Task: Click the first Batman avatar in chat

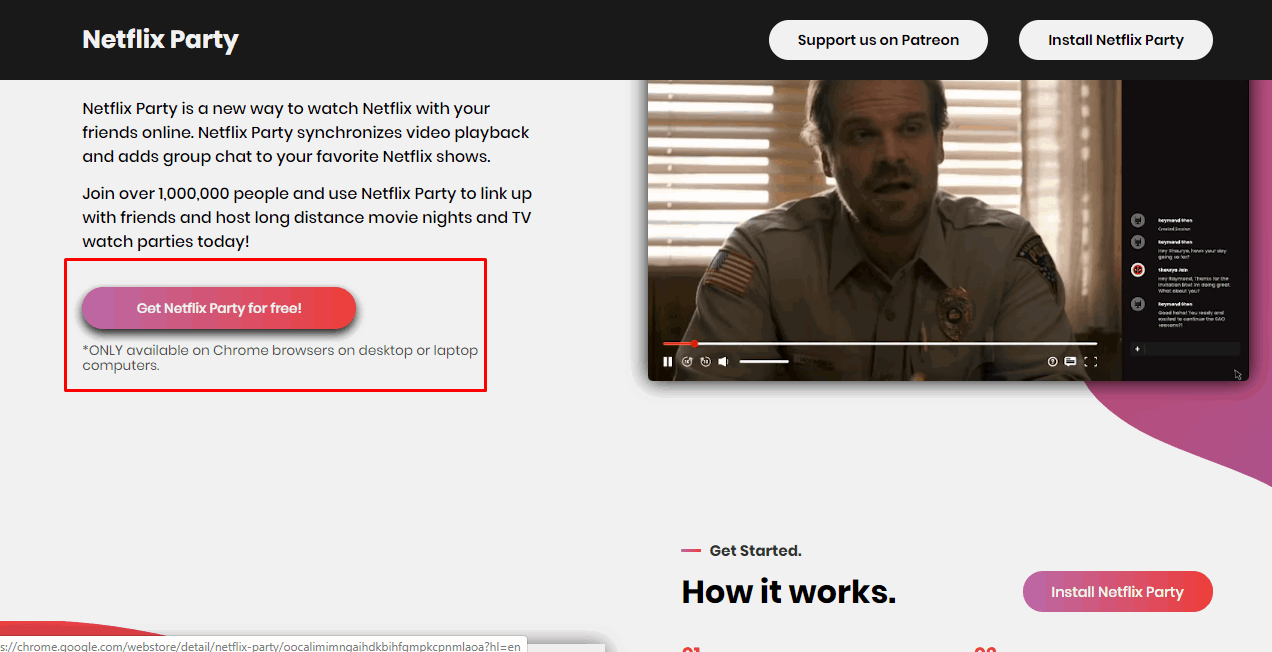Action: [x=1138, y=220]
